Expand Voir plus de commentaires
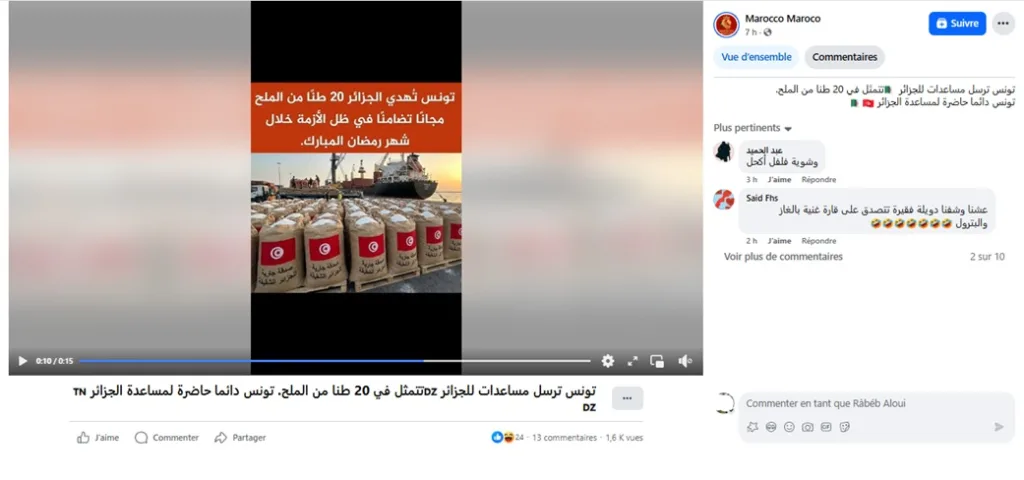Image resolution: width=1024 pixels, height=480 pixels. 783,257
